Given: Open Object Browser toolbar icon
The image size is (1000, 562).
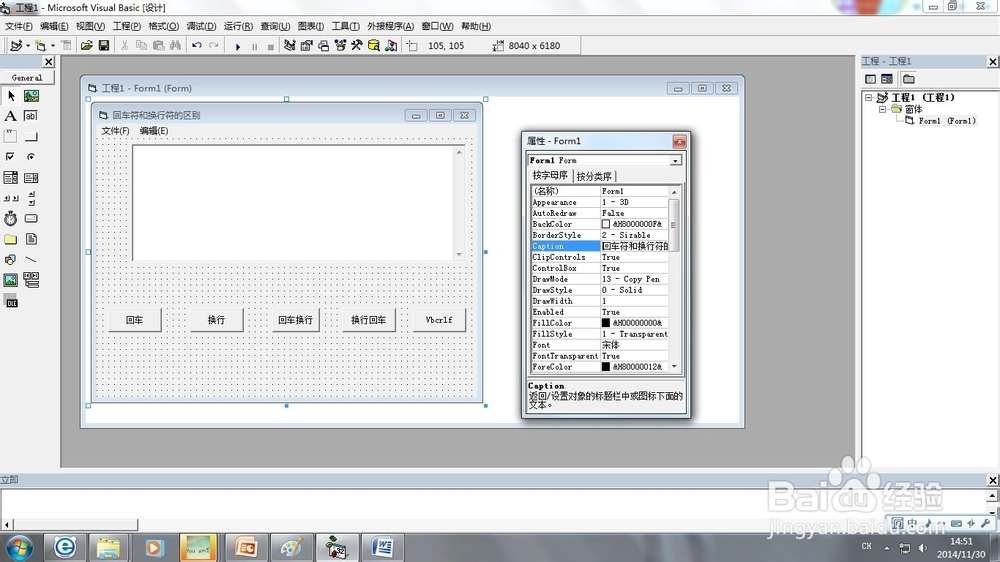Looking at the screenshot, I should tap(340, 45).
